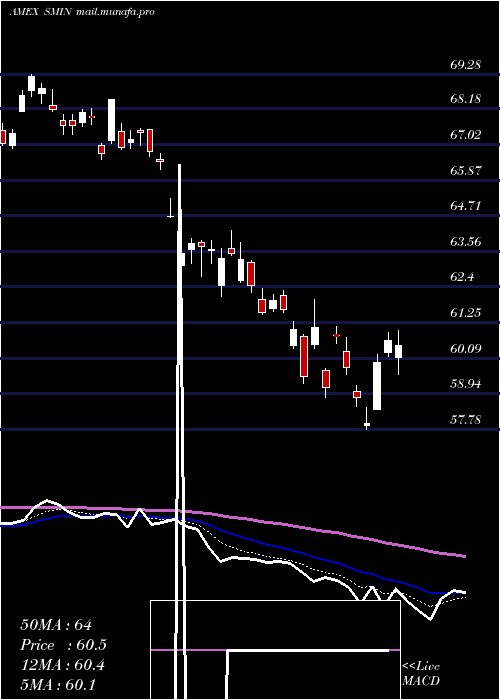Image resolution: width=500 pixels, height=700 pixels.
Task: Click the 60.09 price axis label
Action: click(x=465, y=348)
